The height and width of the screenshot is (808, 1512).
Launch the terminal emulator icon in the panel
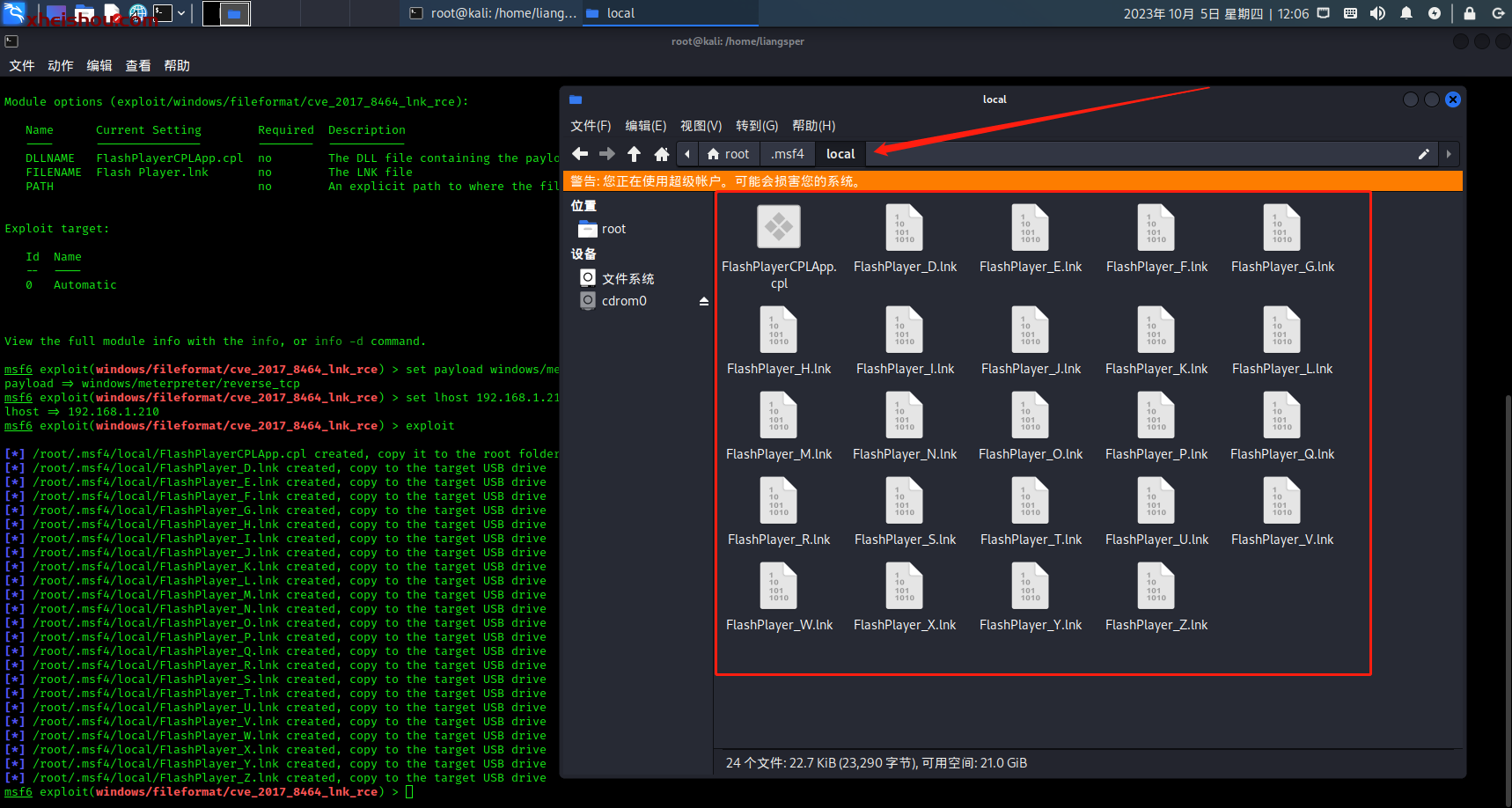tap(163, 13)
